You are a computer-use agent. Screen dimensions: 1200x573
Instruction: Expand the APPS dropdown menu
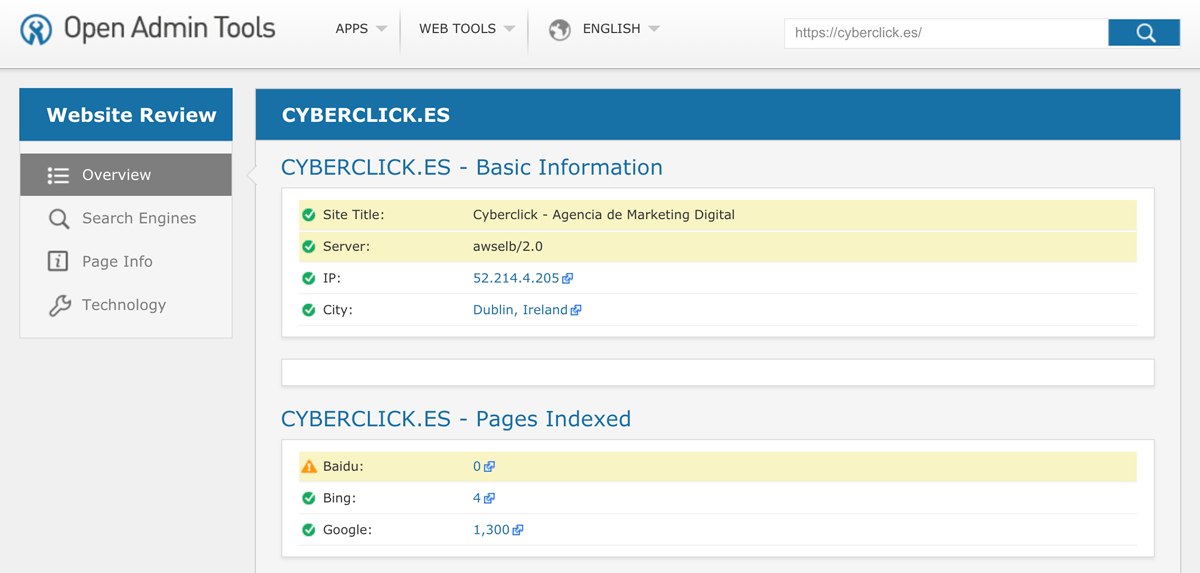(x=361, y=29)
